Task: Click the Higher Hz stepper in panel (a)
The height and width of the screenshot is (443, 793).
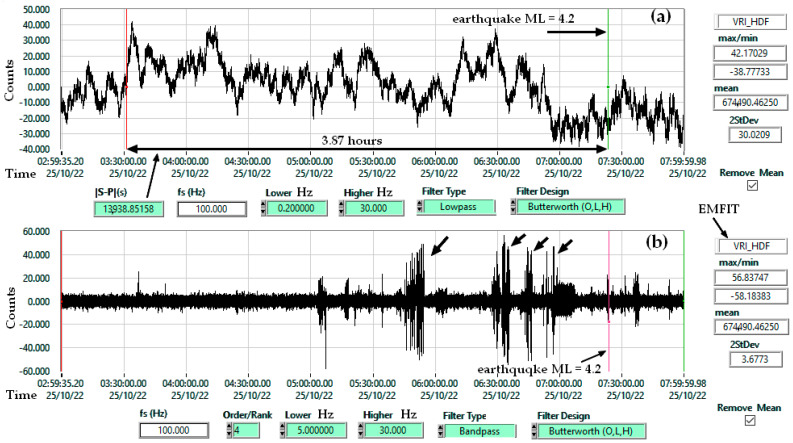Action: 341,208
